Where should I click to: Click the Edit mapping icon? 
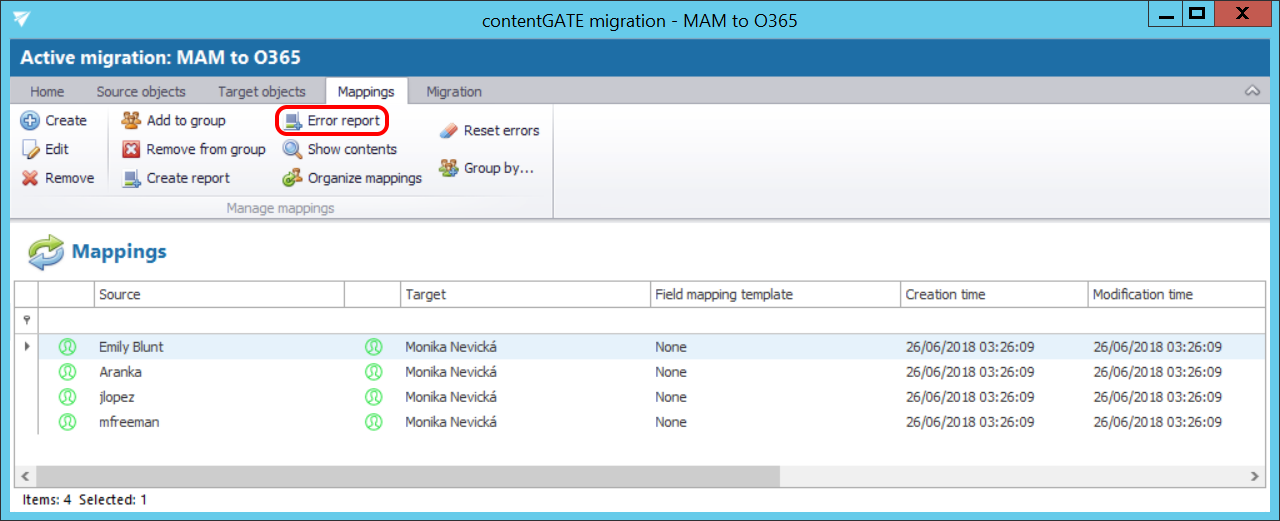[30, 150]
